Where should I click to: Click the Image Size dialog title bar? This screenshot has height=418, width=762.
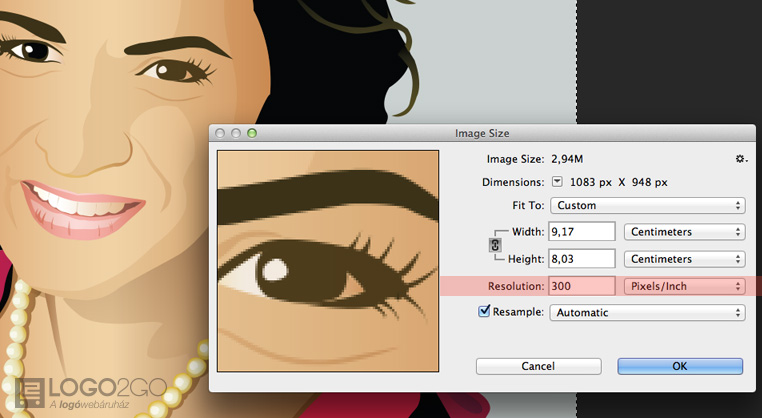click(482, 133)
